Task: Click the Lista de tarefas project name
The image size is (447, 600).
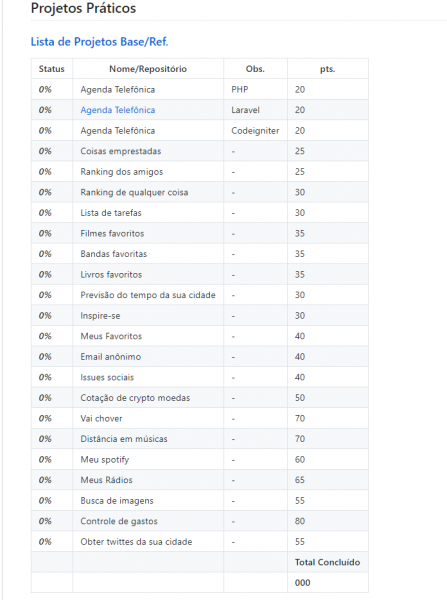Action: tap(111, 213)
